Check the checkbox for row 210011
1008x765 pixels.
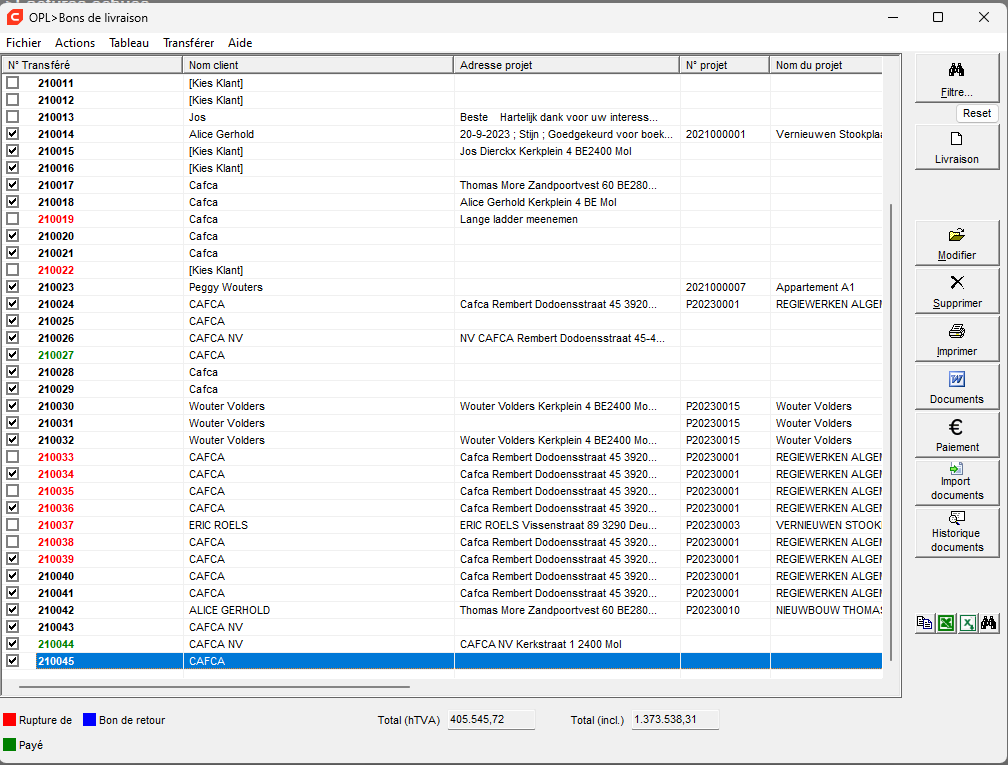point(13,83)
